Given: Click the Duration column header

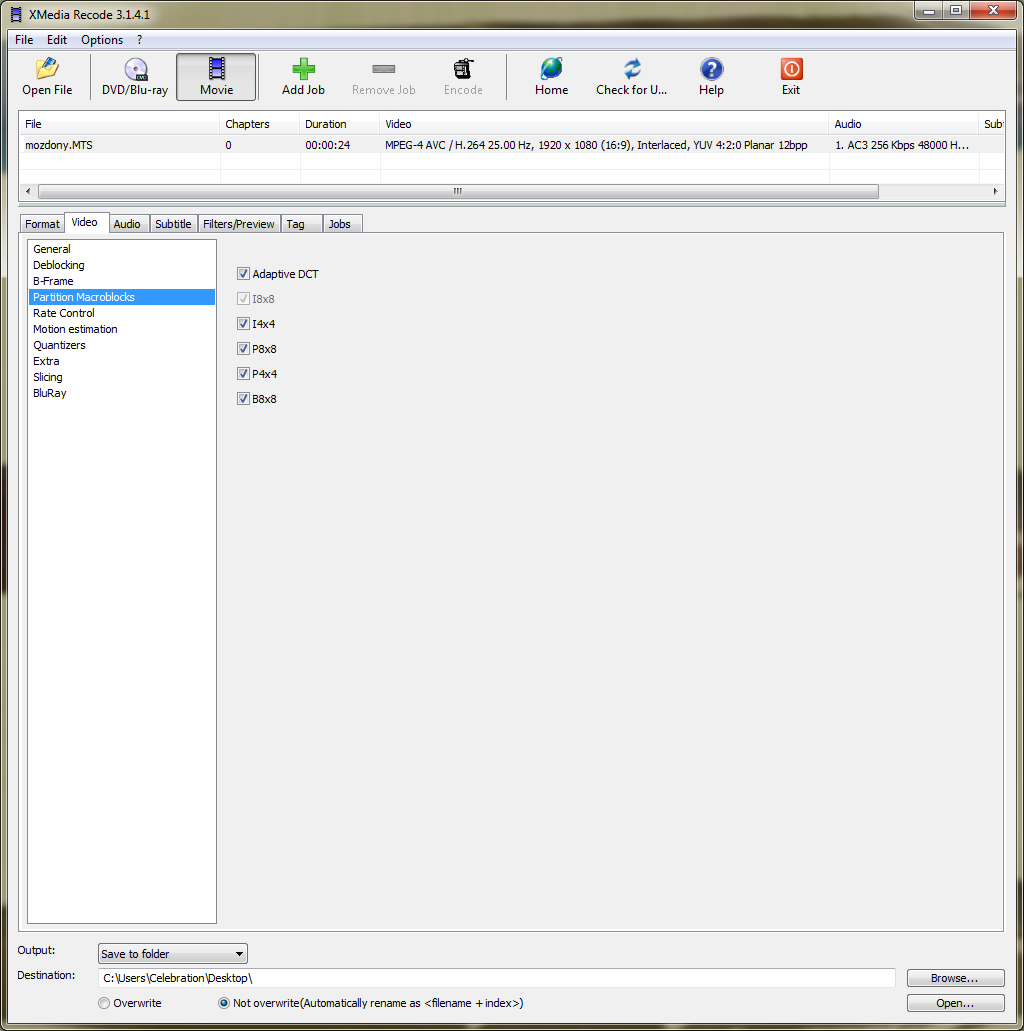Looking at the screenshot, I should click(339, 124).
